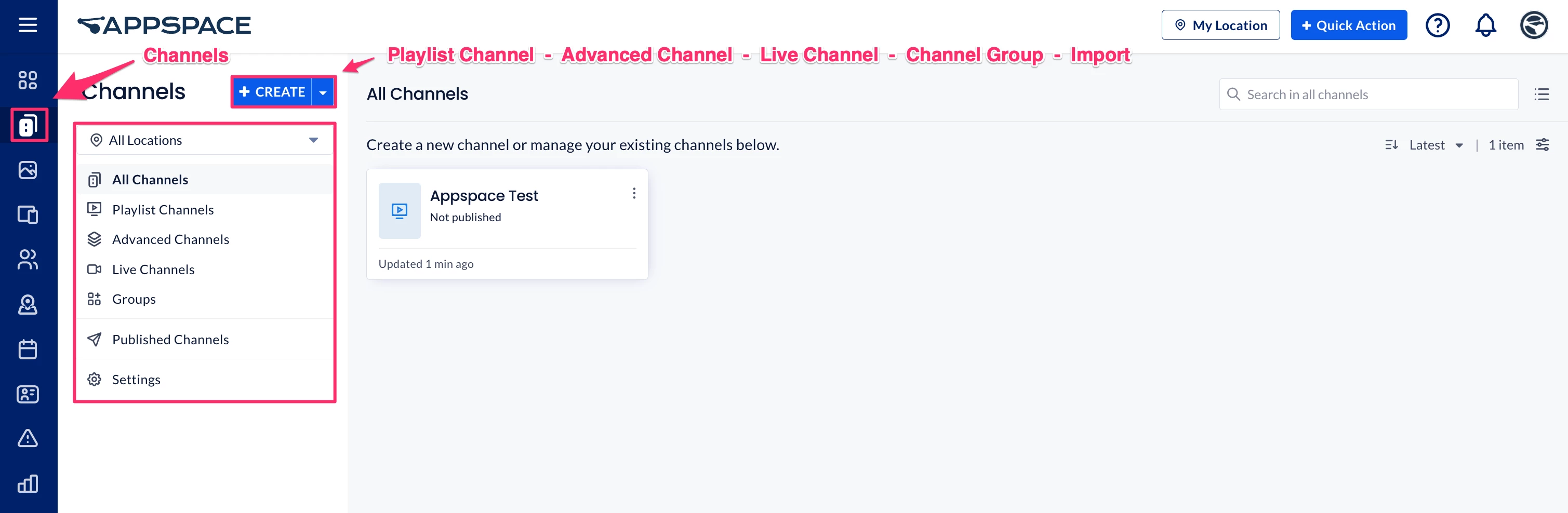Open the Devices icon in sidebar

pos(28,215)
